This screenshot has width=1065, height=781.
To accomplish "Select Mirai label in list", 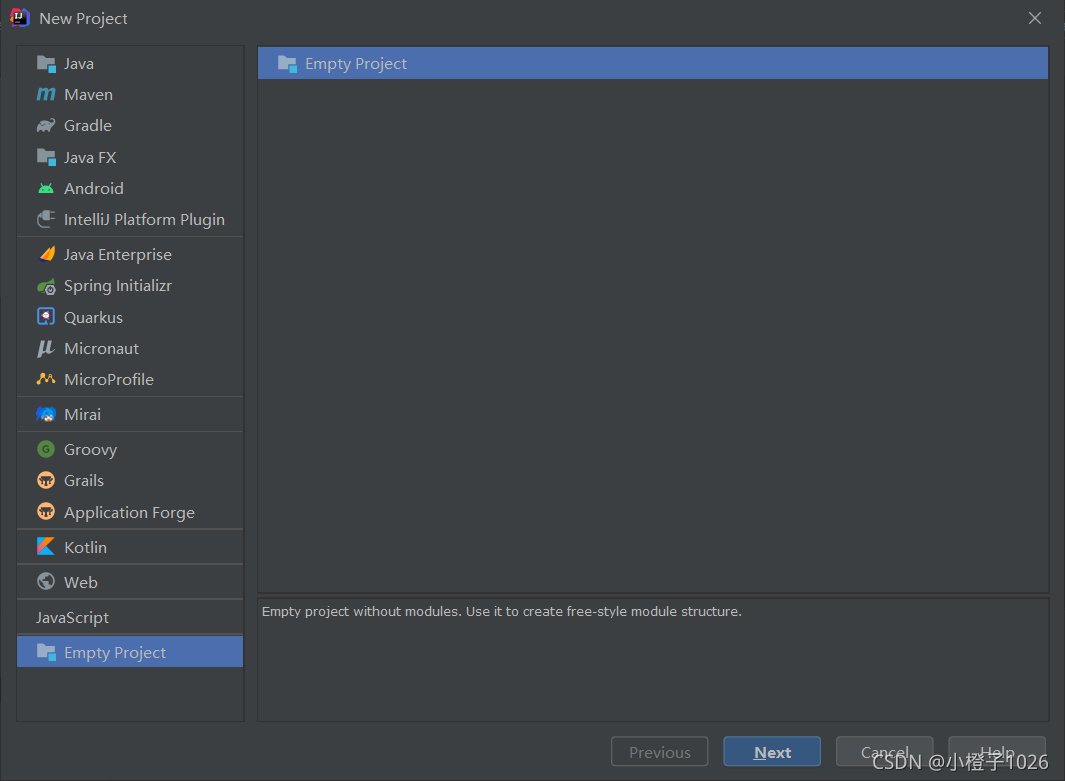I will pos(82,414).
